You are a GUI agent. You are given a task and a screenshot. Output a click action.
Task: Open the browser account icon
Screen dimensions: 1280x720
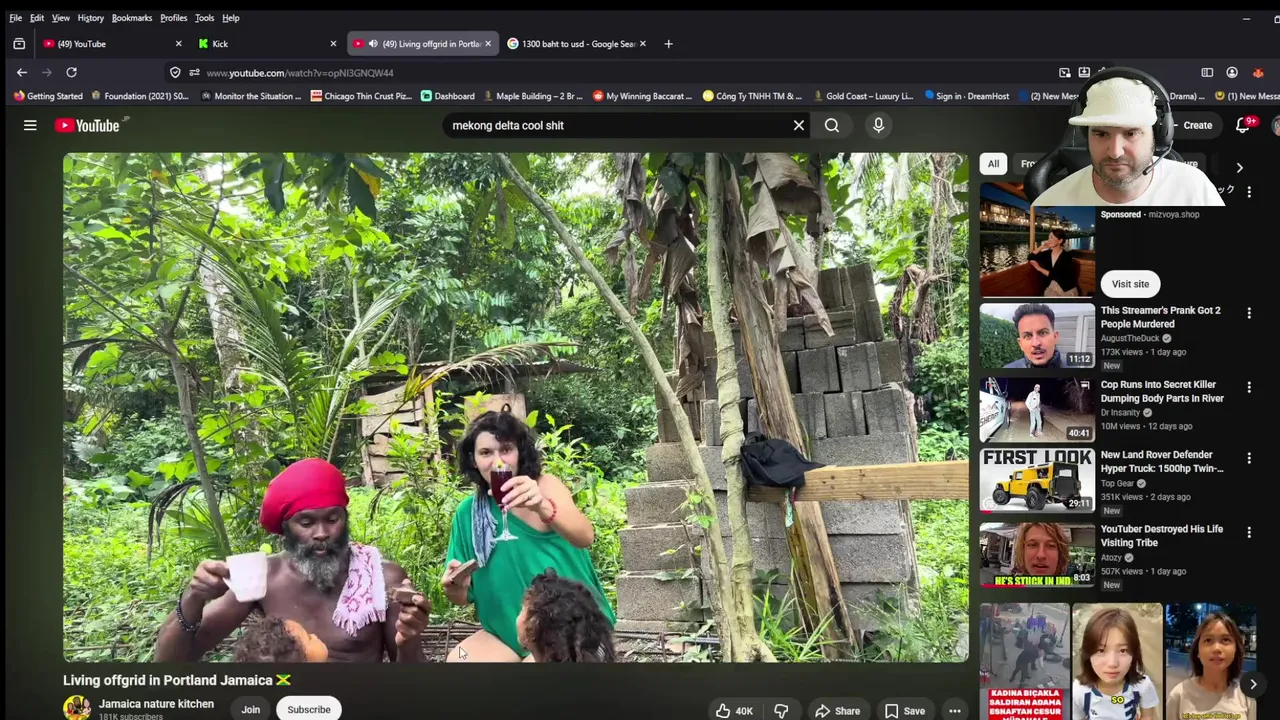click(x=1232, y=72)
